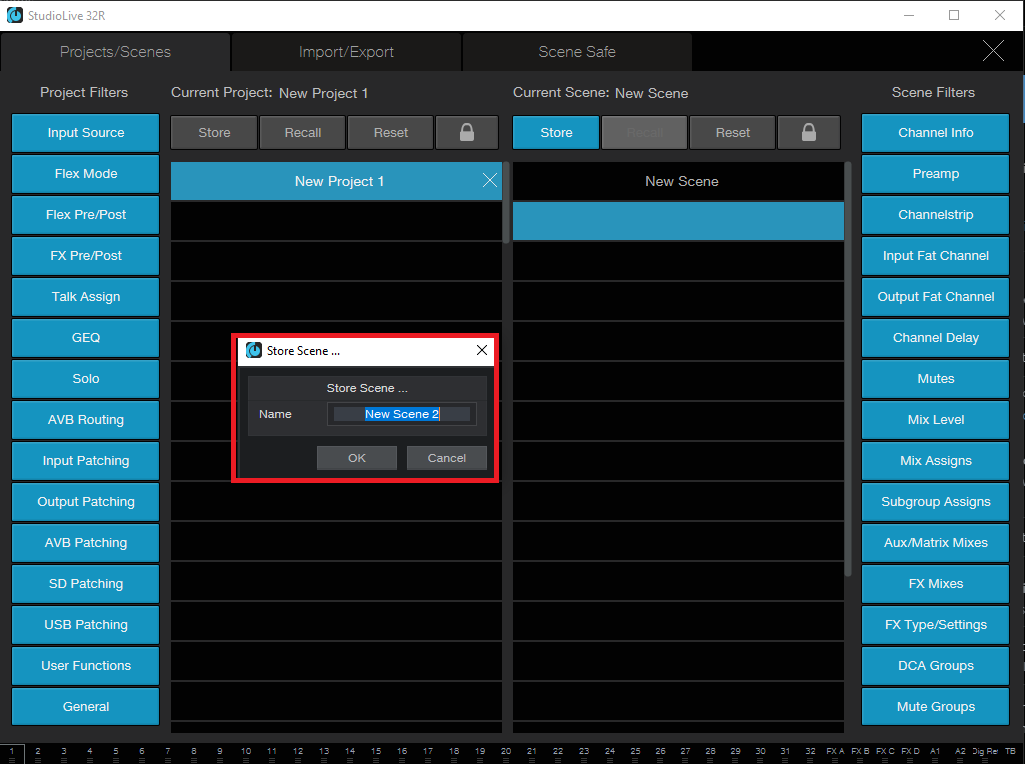Toggle the Output Patching filter
This screenshot has height=764, width=1025.
tap(86, 502)
